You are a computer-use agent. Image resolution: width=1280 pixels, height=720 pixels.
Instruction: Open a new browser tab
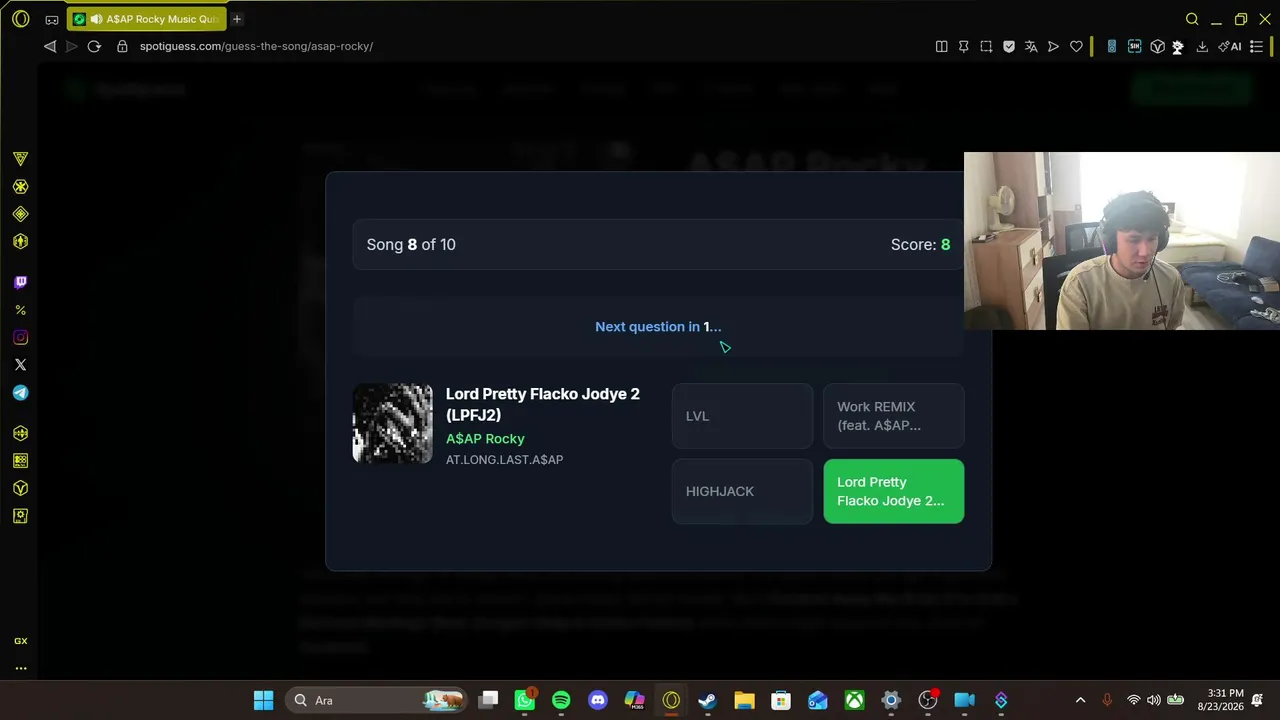(x=237, y=19)
